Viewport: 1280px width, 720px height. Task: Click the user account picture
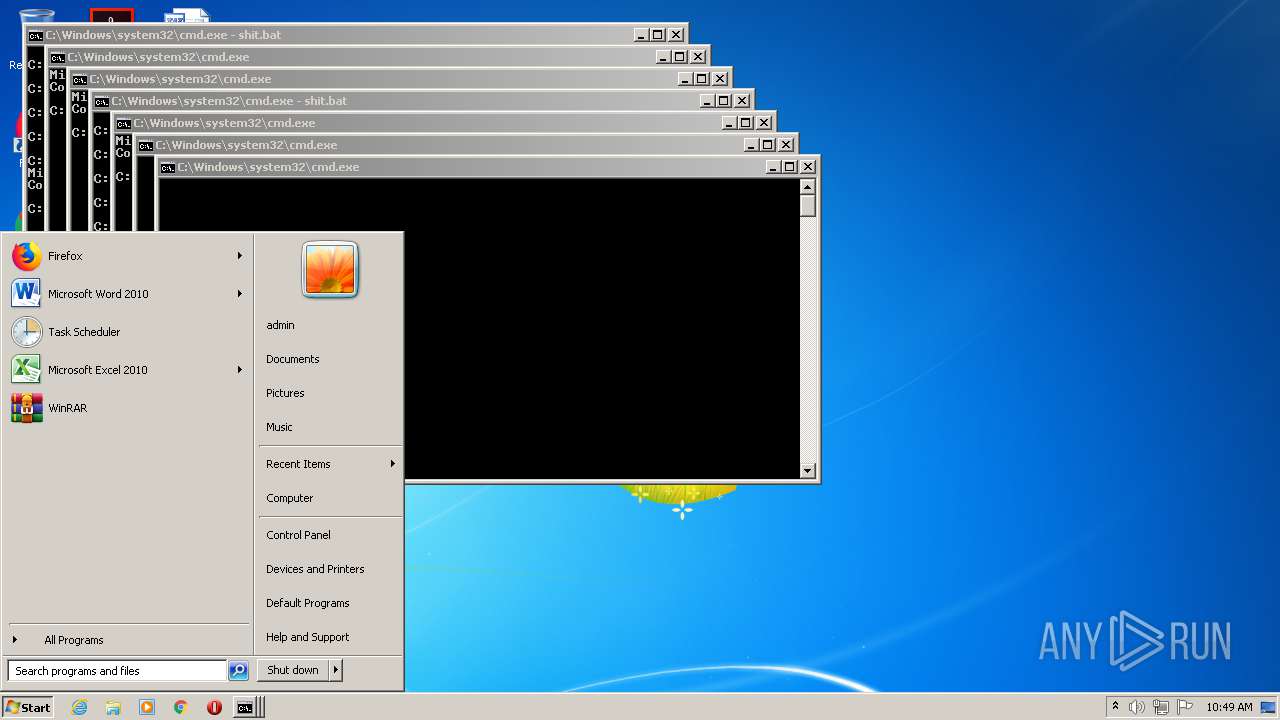330,270
